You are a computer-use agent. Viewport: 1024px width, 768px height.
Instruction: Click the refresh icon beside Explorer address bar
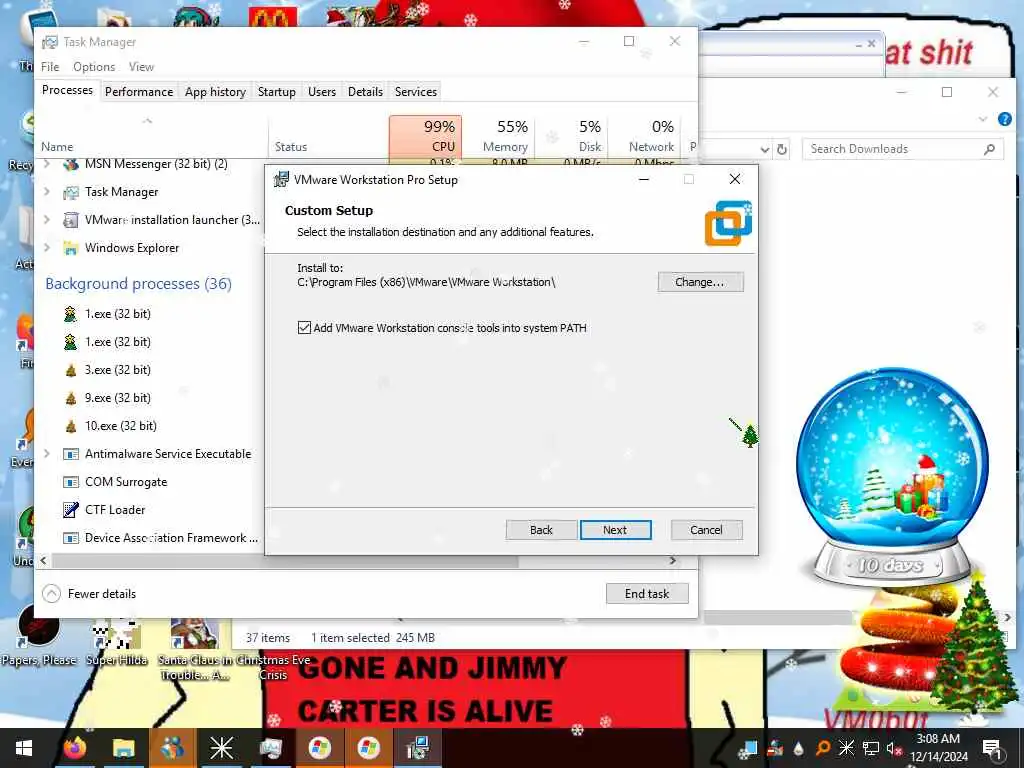click(782, 150)
